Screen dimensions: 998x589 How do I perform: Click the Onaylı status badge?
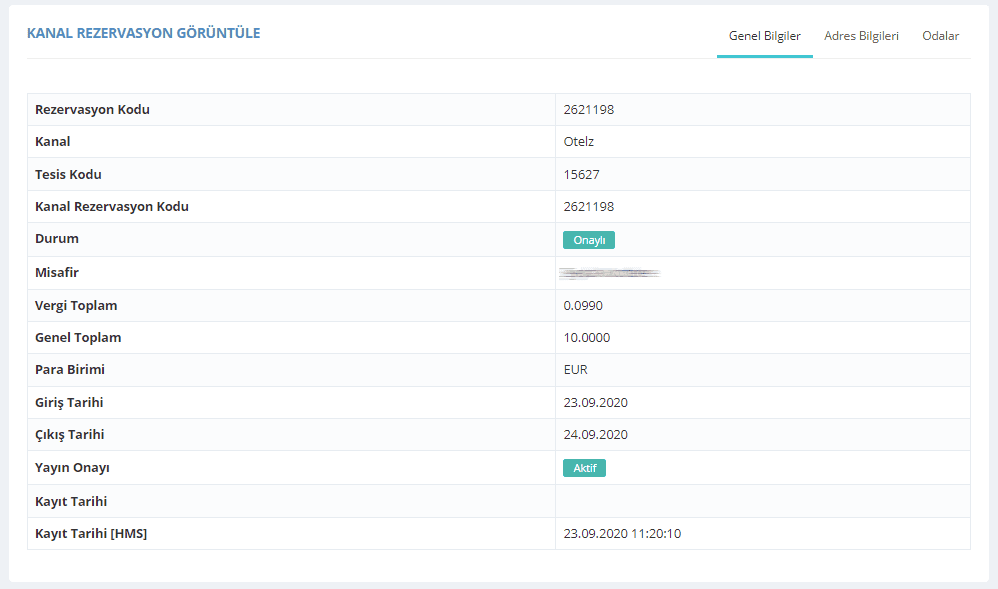(x=589, y=240)
